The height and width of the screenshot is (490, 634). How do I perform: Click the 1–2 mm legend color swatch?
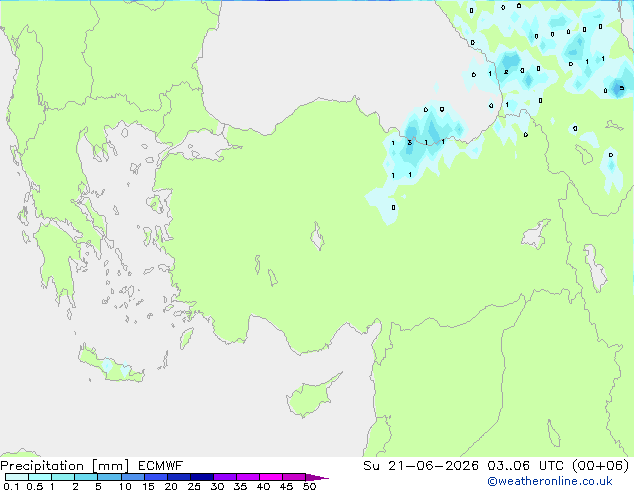coord(63,477)
